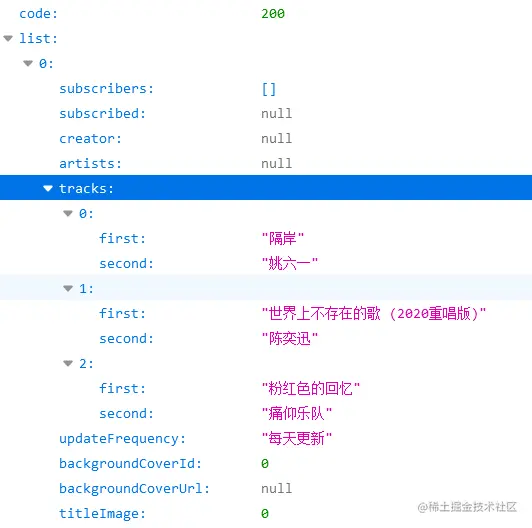Click the null value of backgroundCoverUrl

point(277,489)
